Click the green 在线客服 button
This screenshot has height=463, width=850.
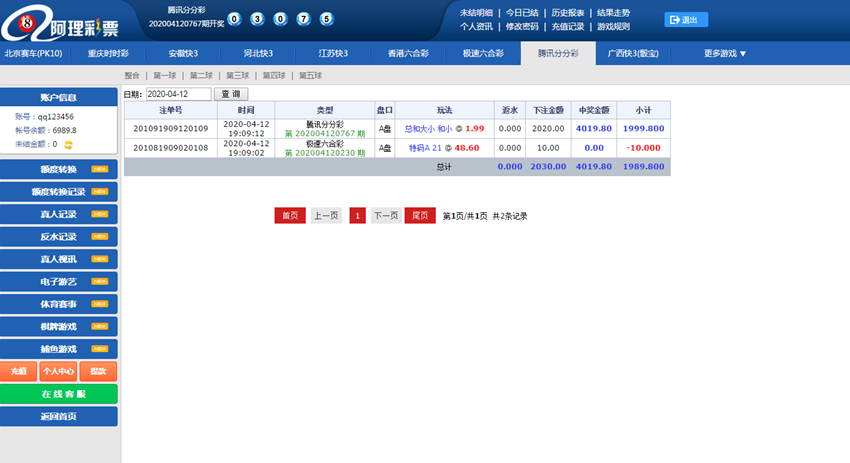pos(59,394)
